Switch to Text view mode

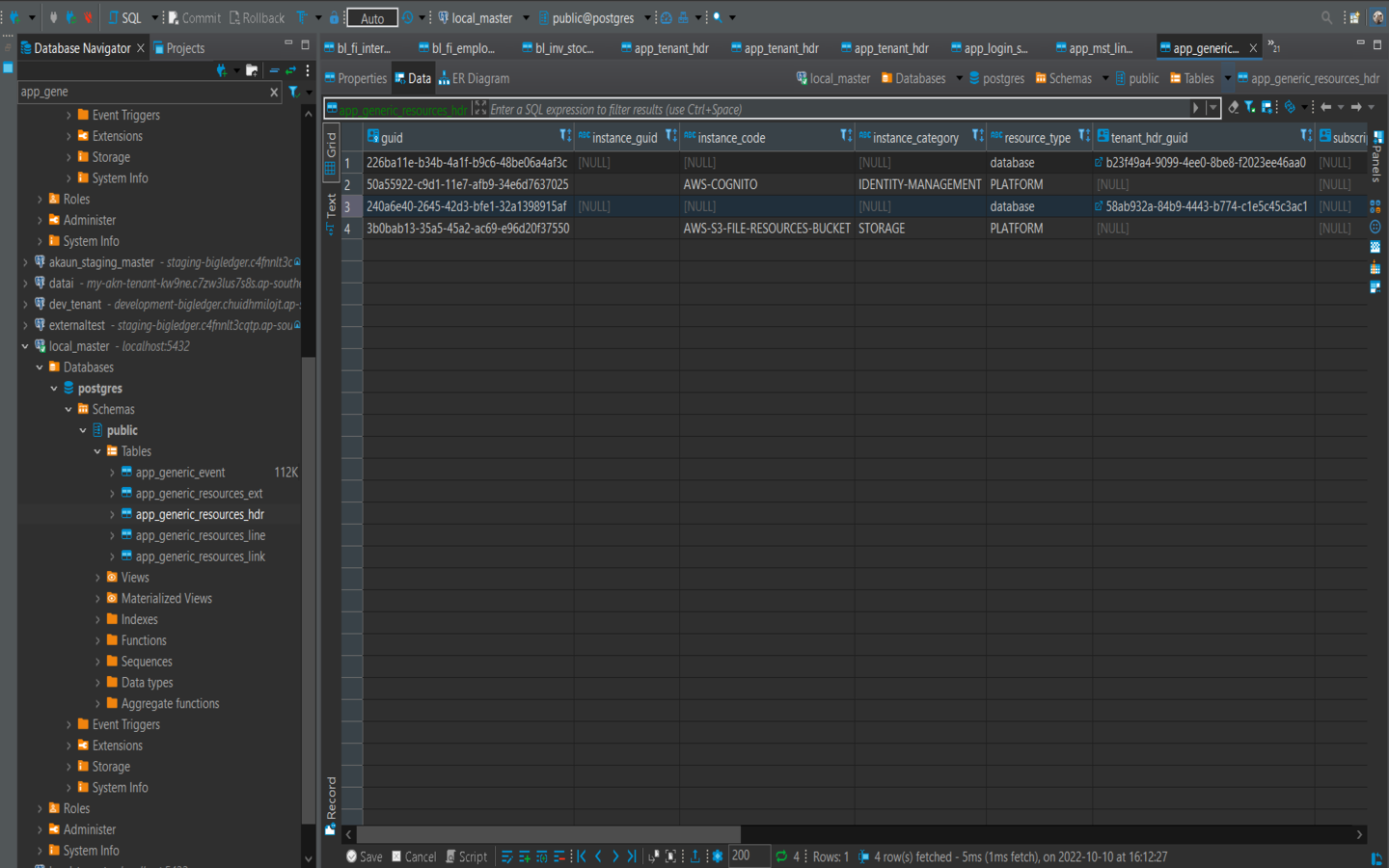pos(331,214)
